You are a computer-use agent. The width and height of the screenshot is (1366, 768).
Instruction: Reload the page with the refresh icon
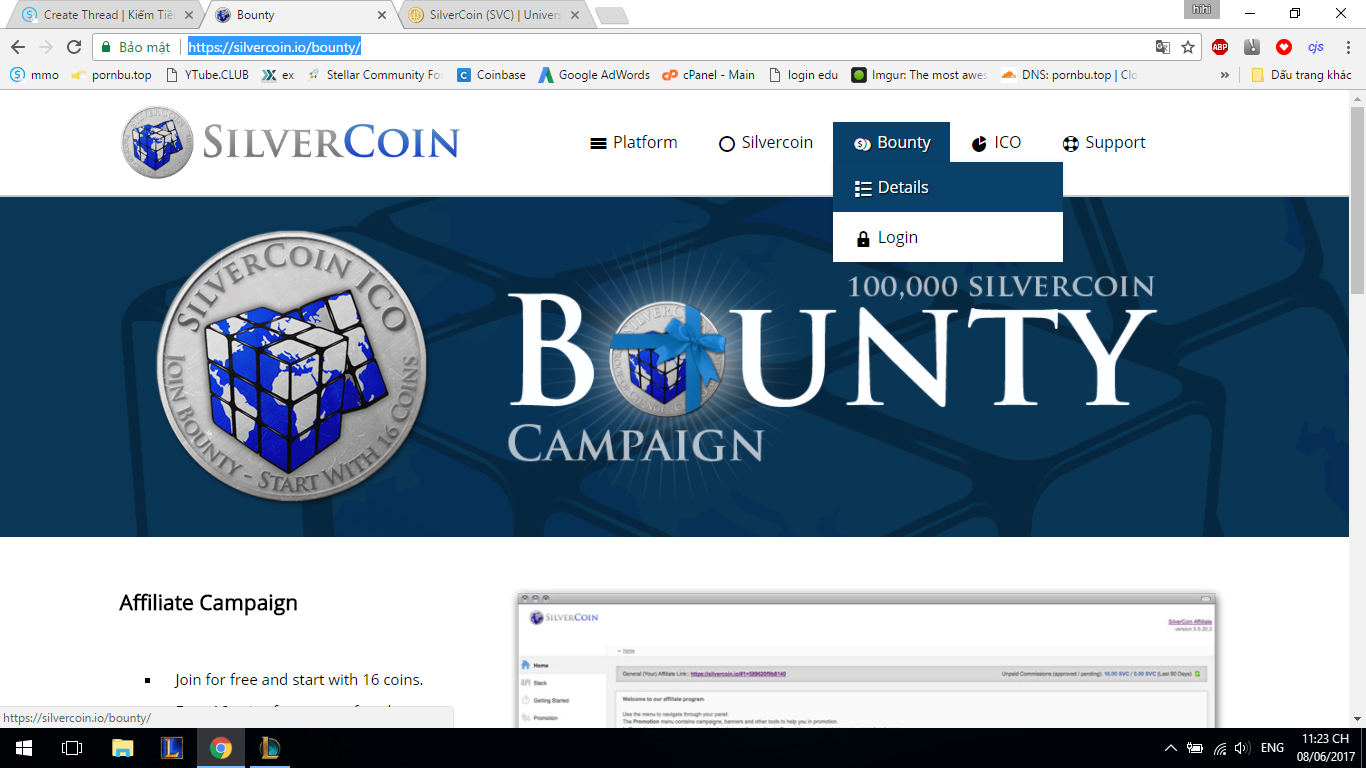pyautogui.click(x=74, y=47)
